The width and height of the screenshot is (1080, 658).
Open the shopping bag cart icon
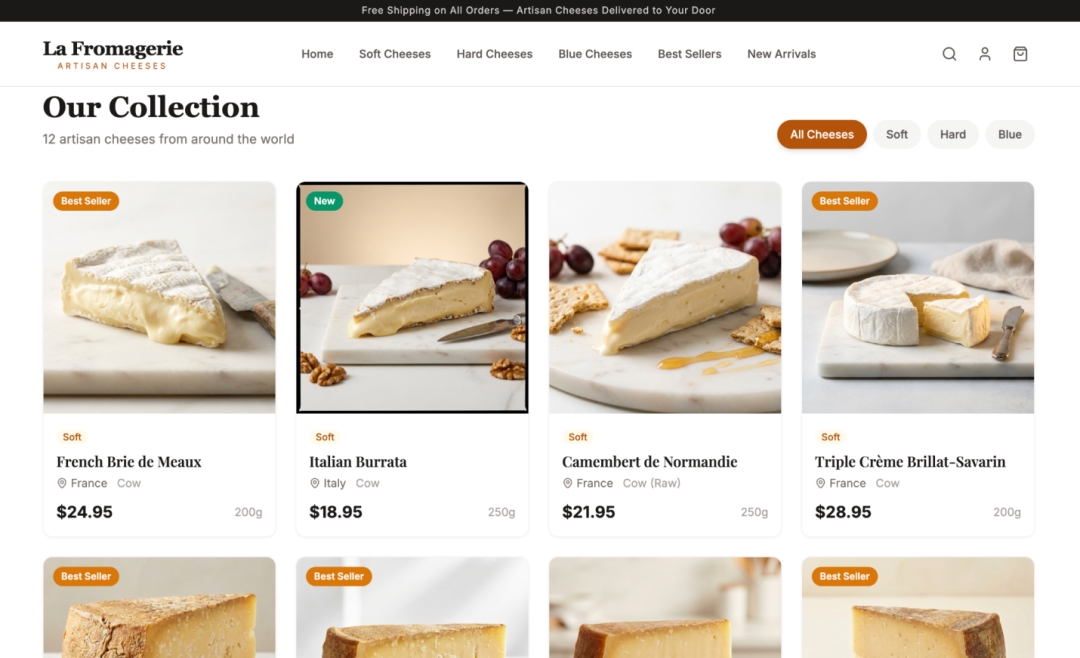click(1020, 54)
